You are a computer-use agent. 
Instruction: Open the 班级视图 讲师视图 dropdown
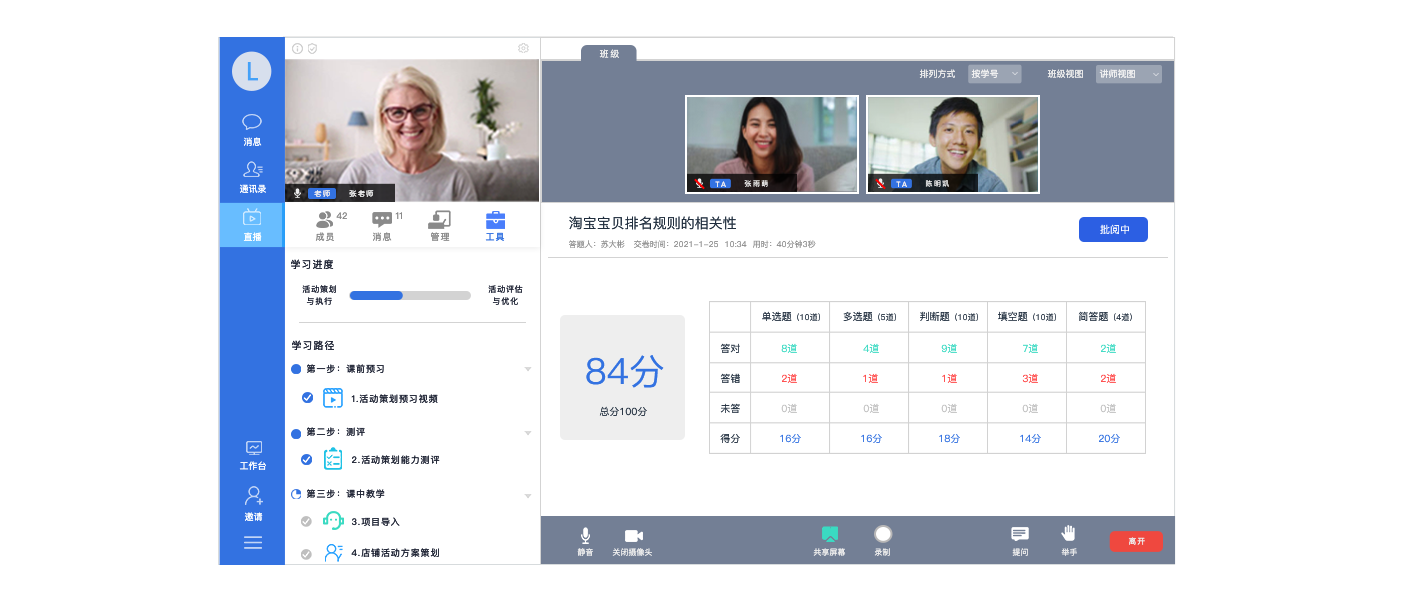[x=1128, y=74]
